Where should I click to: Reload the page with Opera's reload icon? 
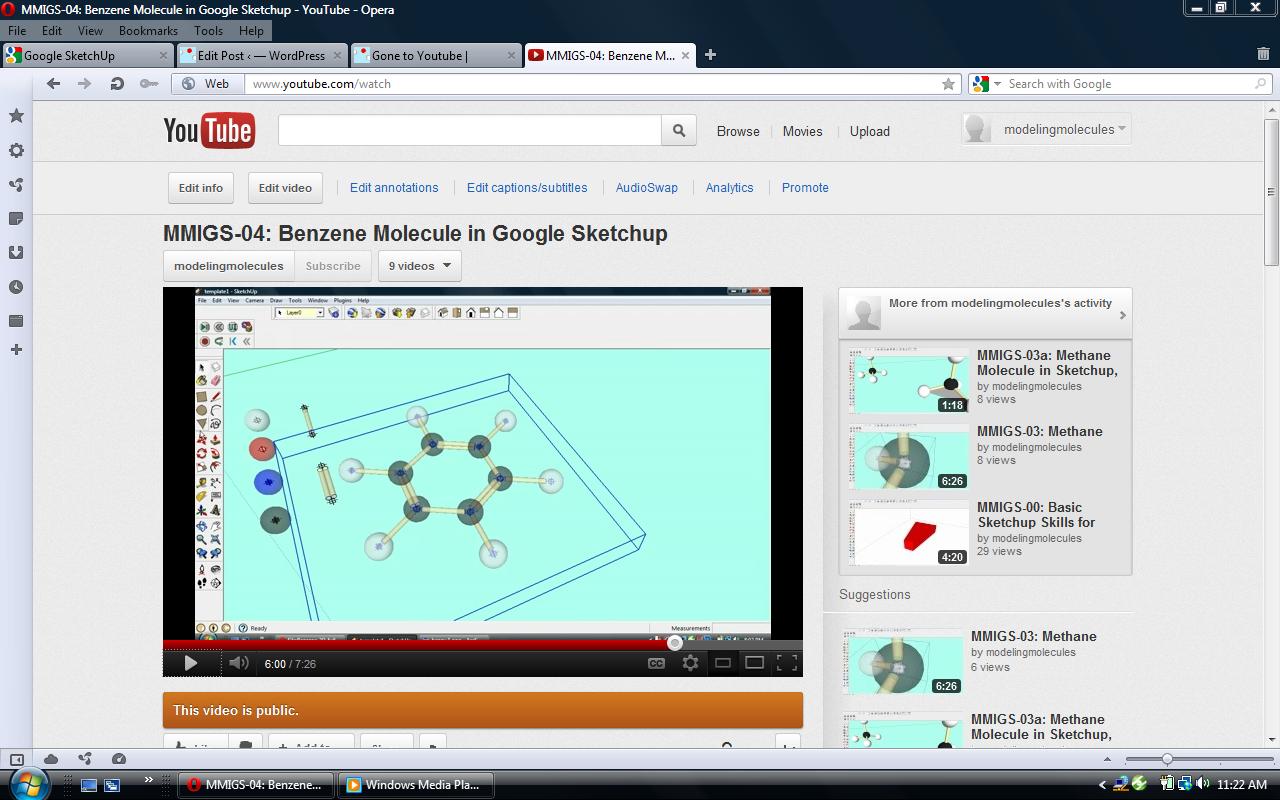[117, 84]
